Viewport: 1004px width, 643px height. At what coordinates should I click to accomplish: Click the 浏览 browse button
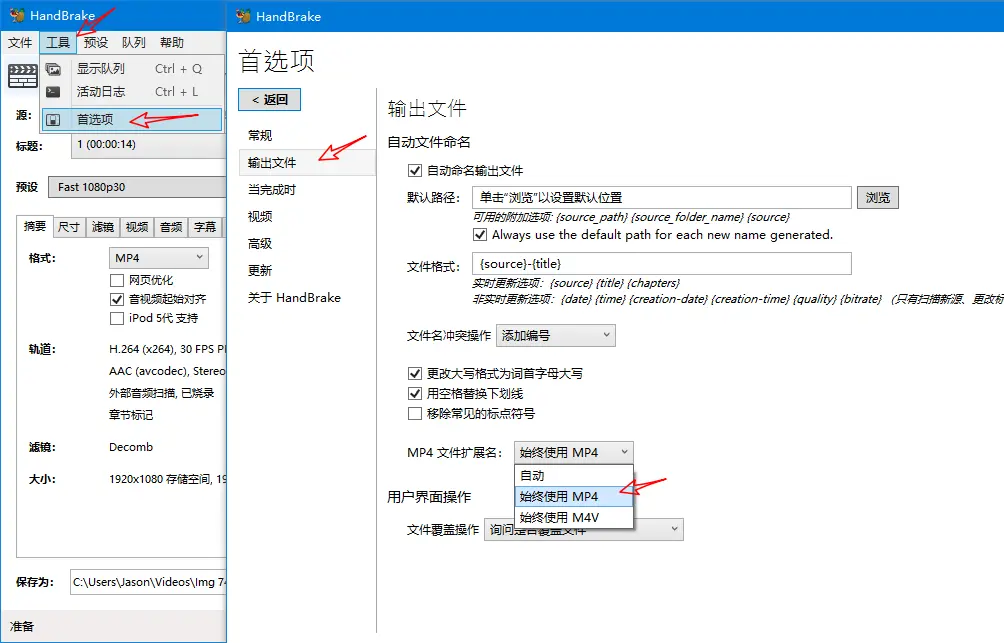click(878, 197)
